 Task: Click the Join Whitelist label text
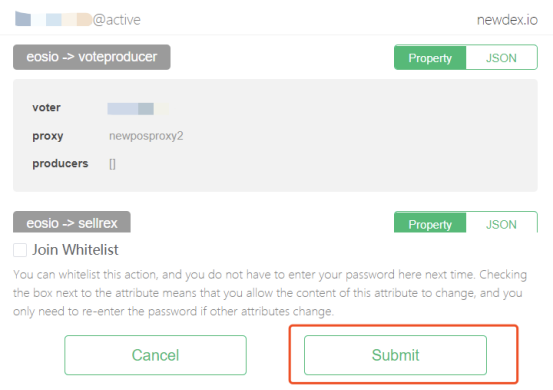click(x=75, y=250)
